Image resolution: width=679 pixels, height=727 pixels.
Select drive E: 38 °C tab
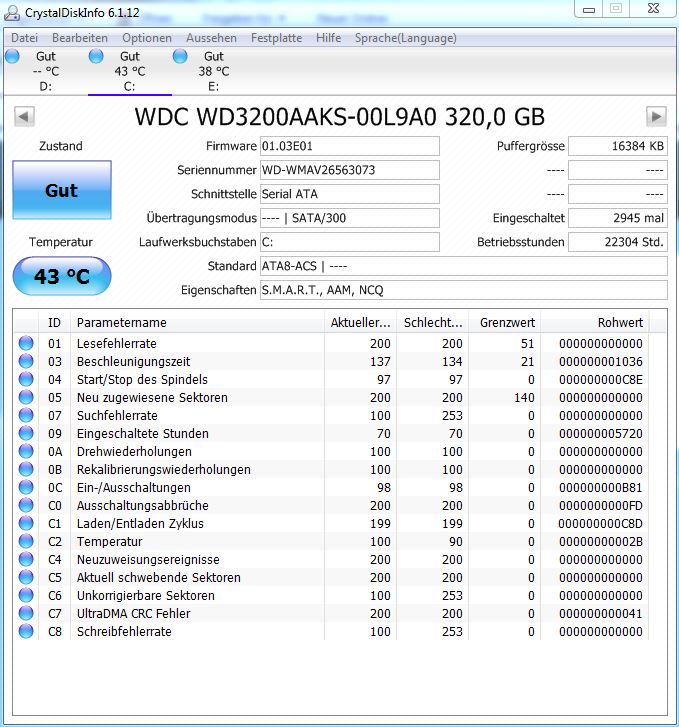point(214,71)
